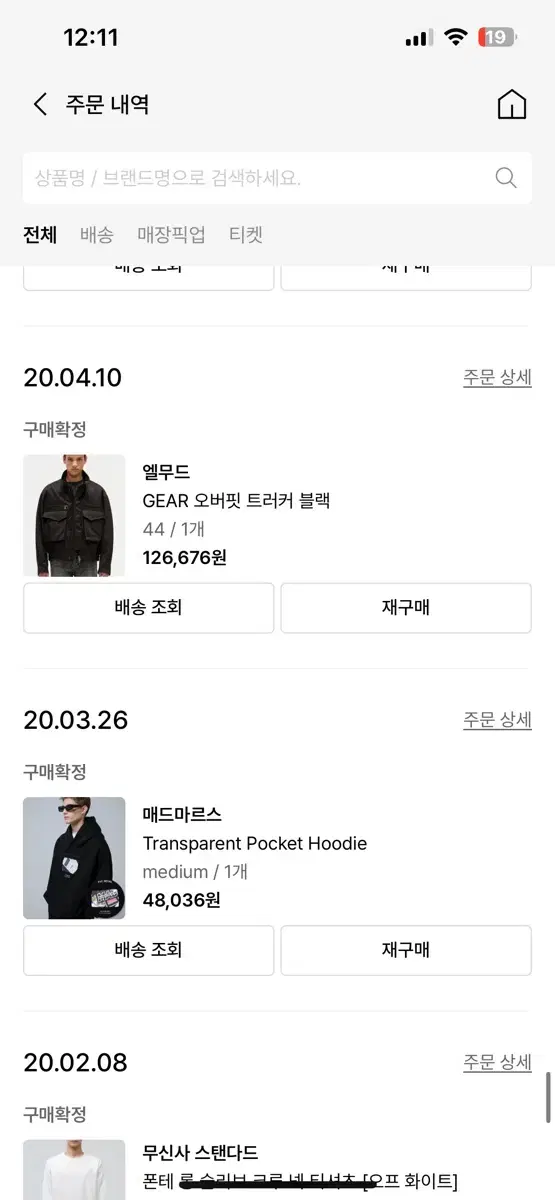Click the vertical scrollbar indicator
Screen dimensions: 555x1200
(548, 1098)
